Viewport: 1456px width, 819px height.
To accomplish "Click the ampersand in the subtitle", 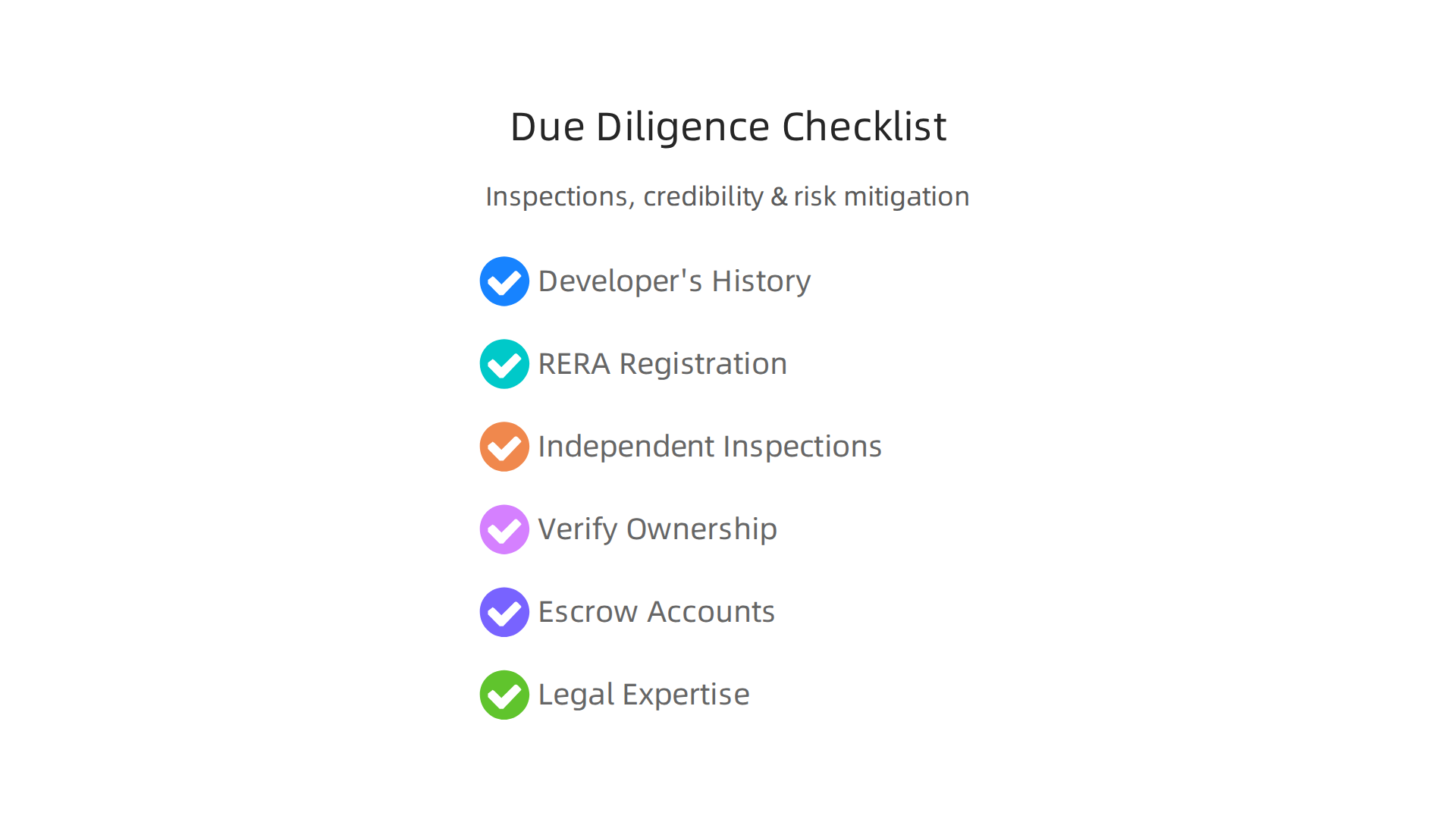I will coord(779,196).
